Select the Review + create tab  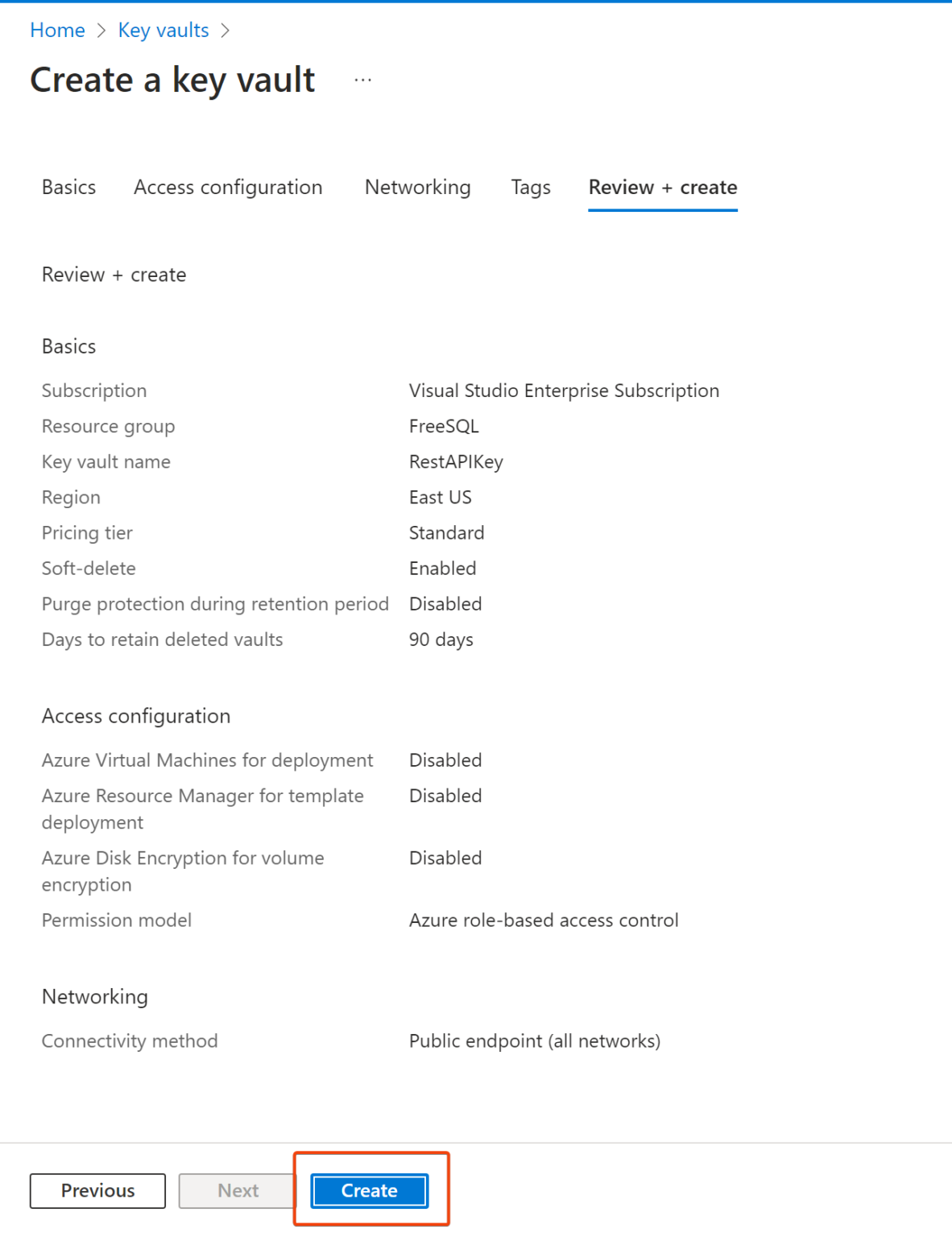point(662,187)
